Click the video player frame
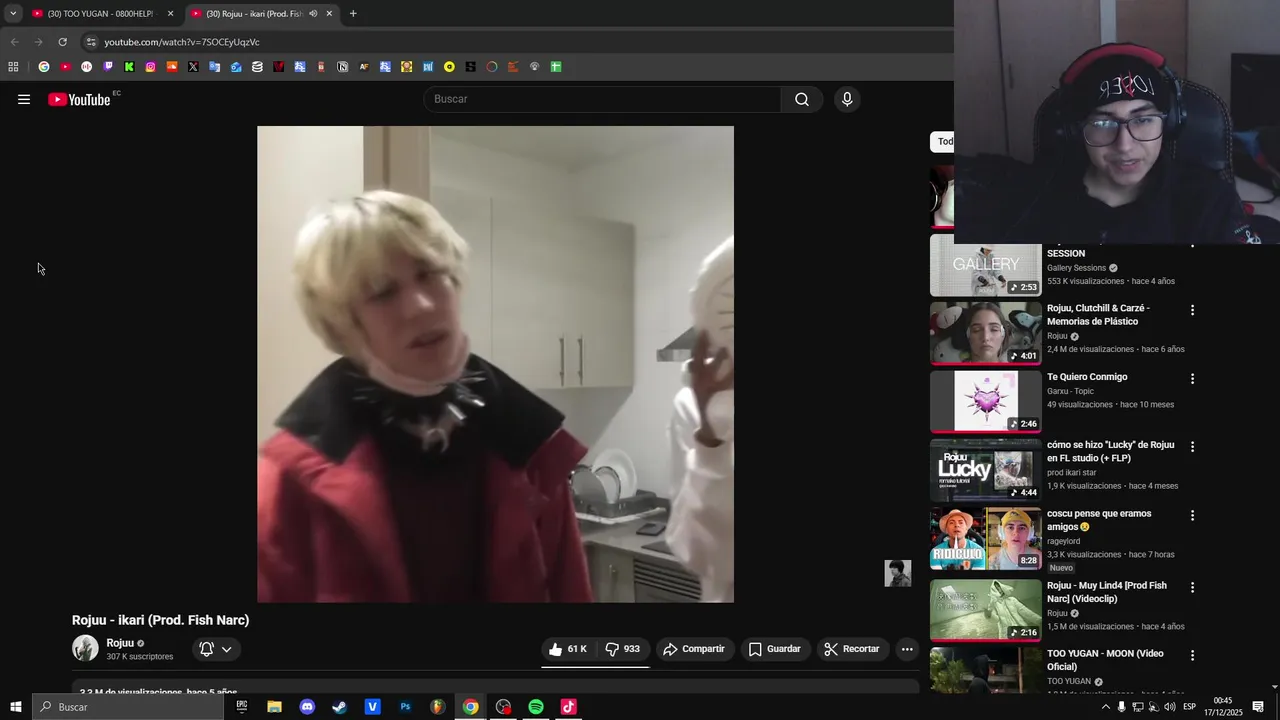This screenshot has width=1280, height=720. tap(495, 364)
